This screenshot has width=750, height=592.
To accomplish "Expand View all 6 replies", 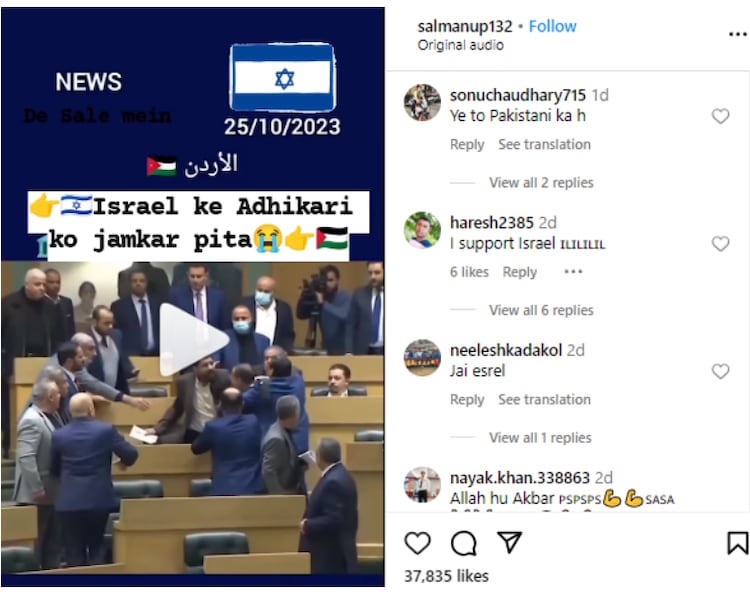I will 541,310.
